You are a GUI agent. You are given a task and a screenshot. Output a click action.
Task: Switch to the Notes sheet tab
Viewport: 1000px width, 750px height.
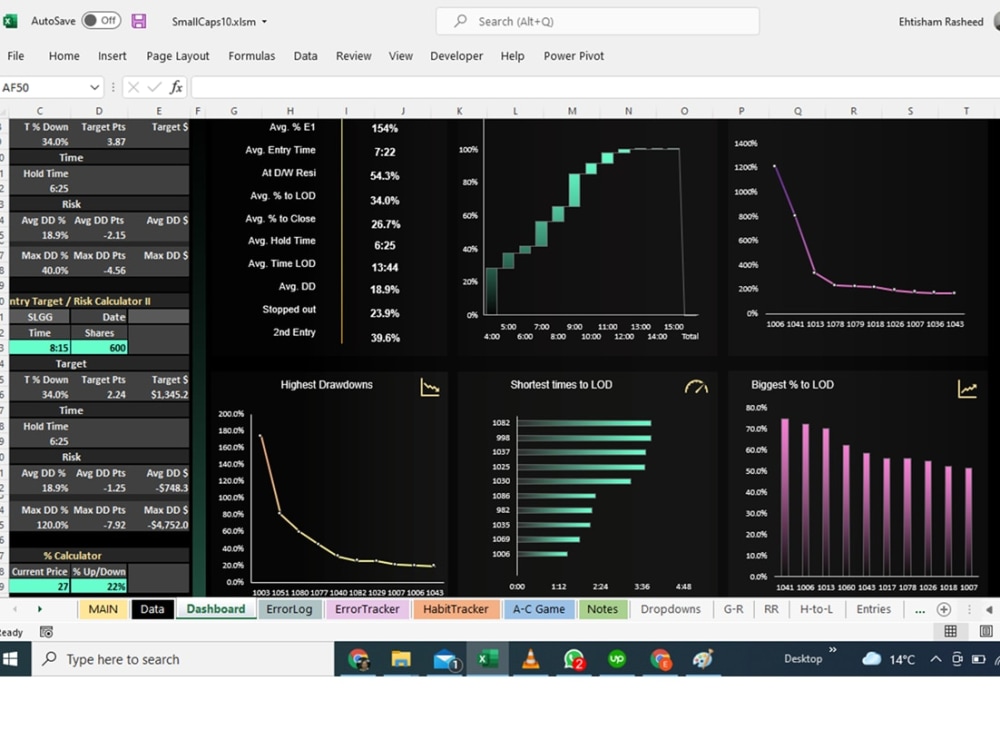pos(602,609)
